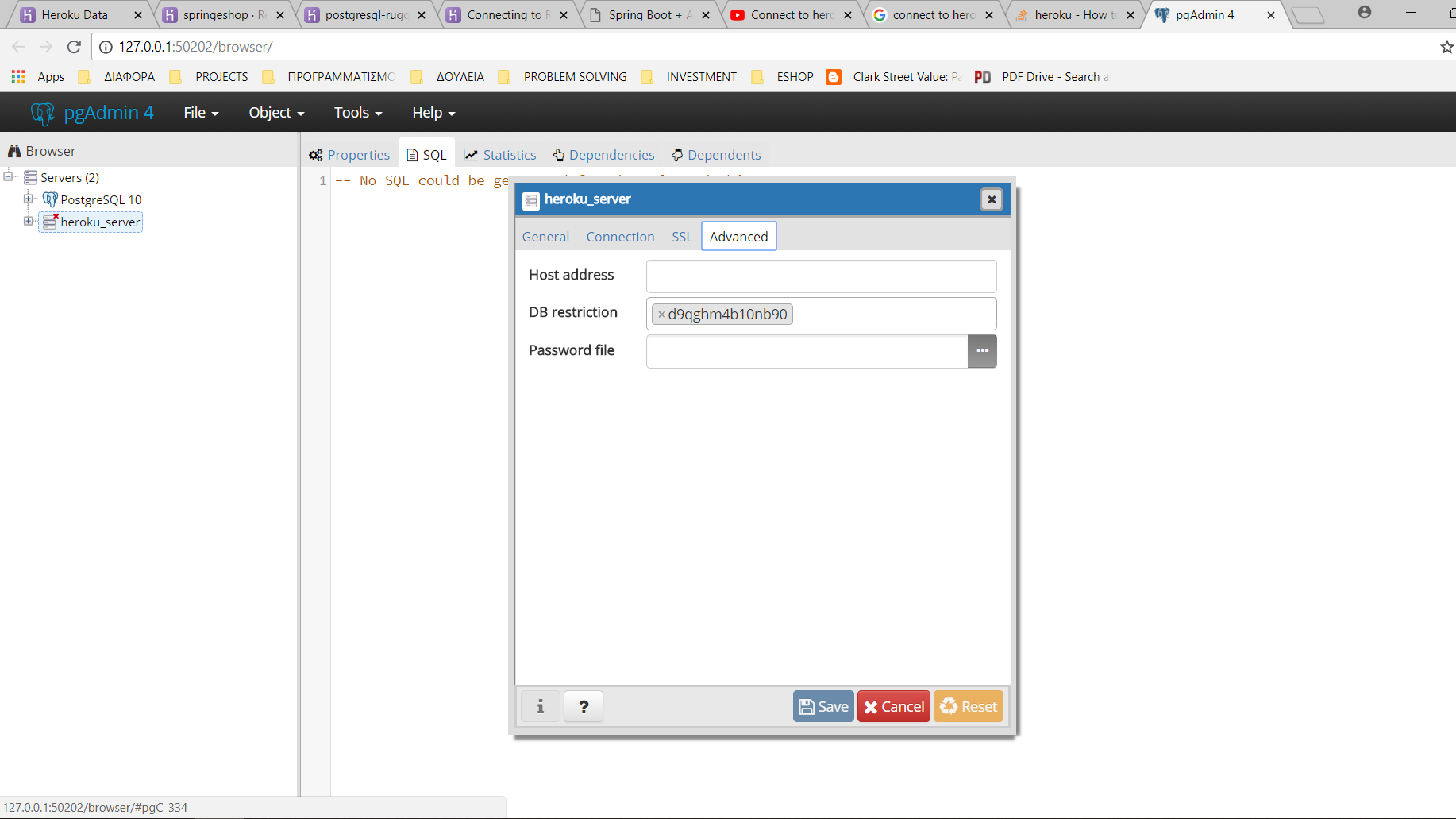Remove the d9qghm4b10nb90 DB restriction tag
This screenshot has height=819, width=1456.
click(x=661, y=315)
